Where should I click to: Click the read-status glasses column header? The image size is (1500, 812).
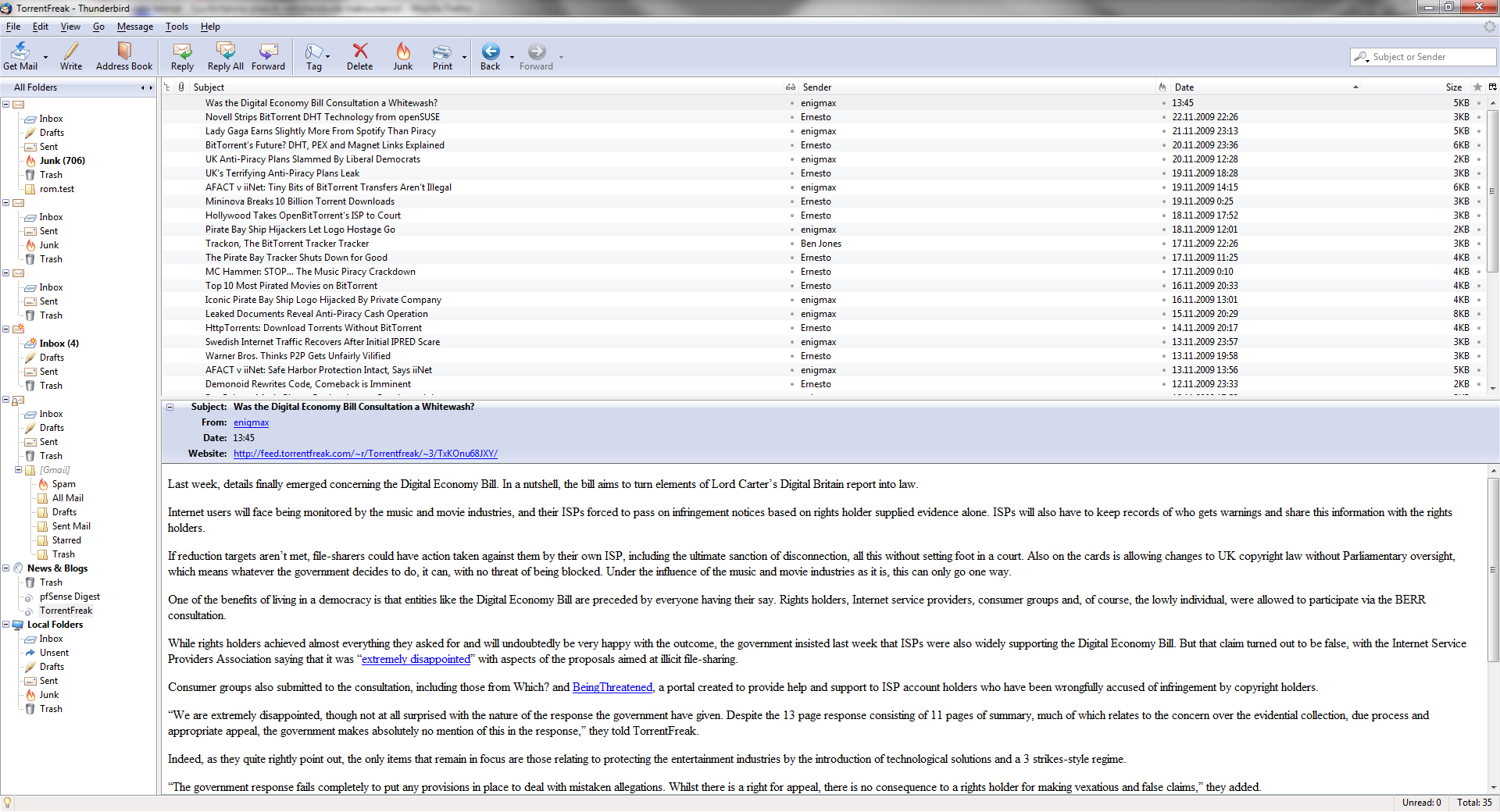(x=791, y=87)
